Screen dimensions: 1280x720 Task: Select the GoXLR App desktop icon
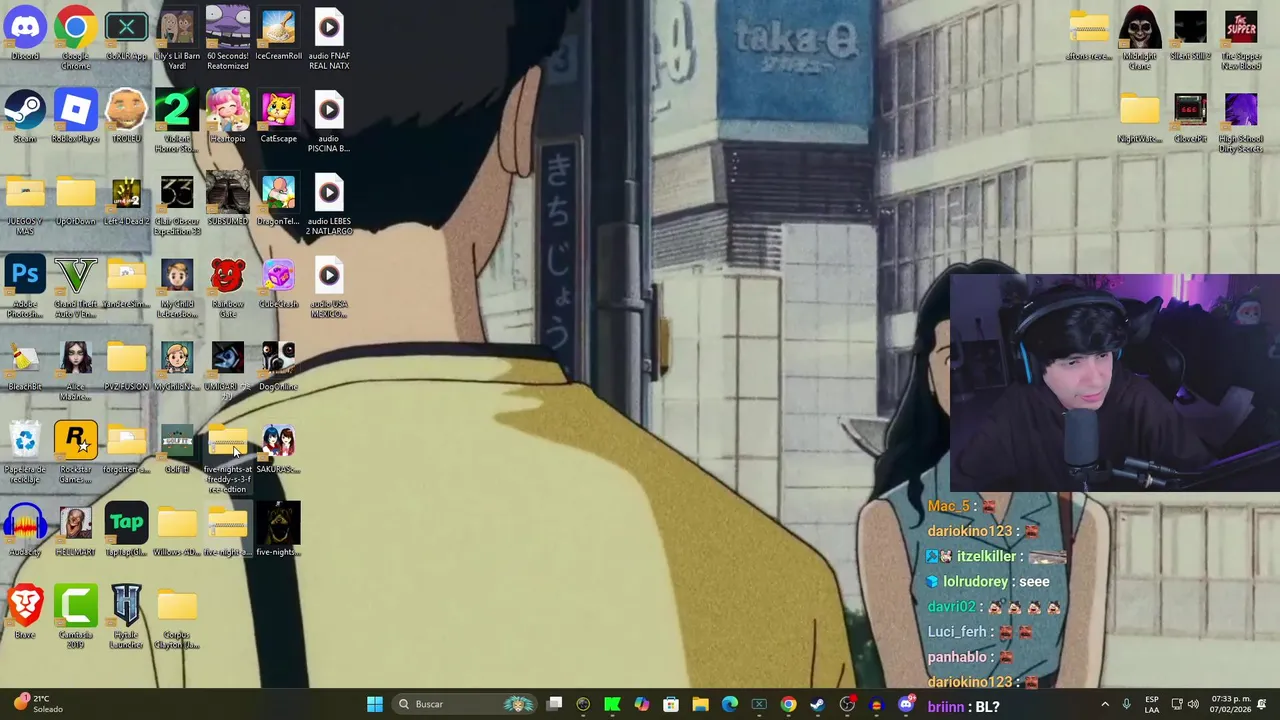[126, 35]
